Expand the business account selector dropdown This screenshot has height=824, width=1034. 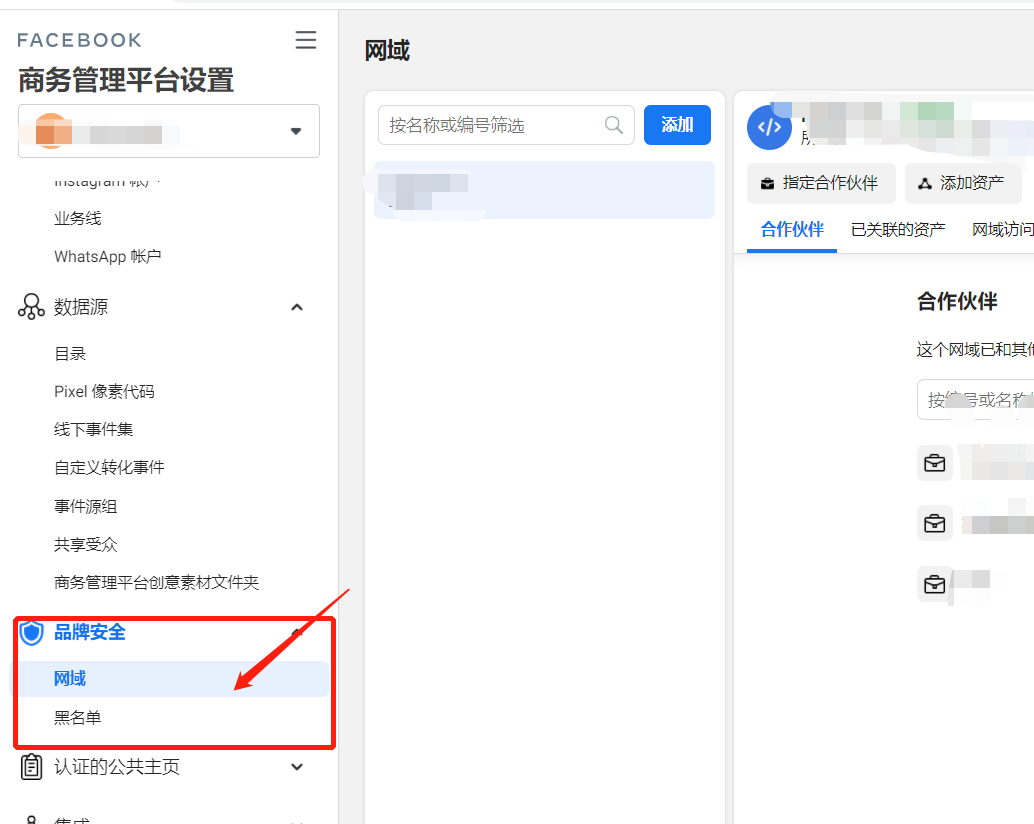point(295,131)
